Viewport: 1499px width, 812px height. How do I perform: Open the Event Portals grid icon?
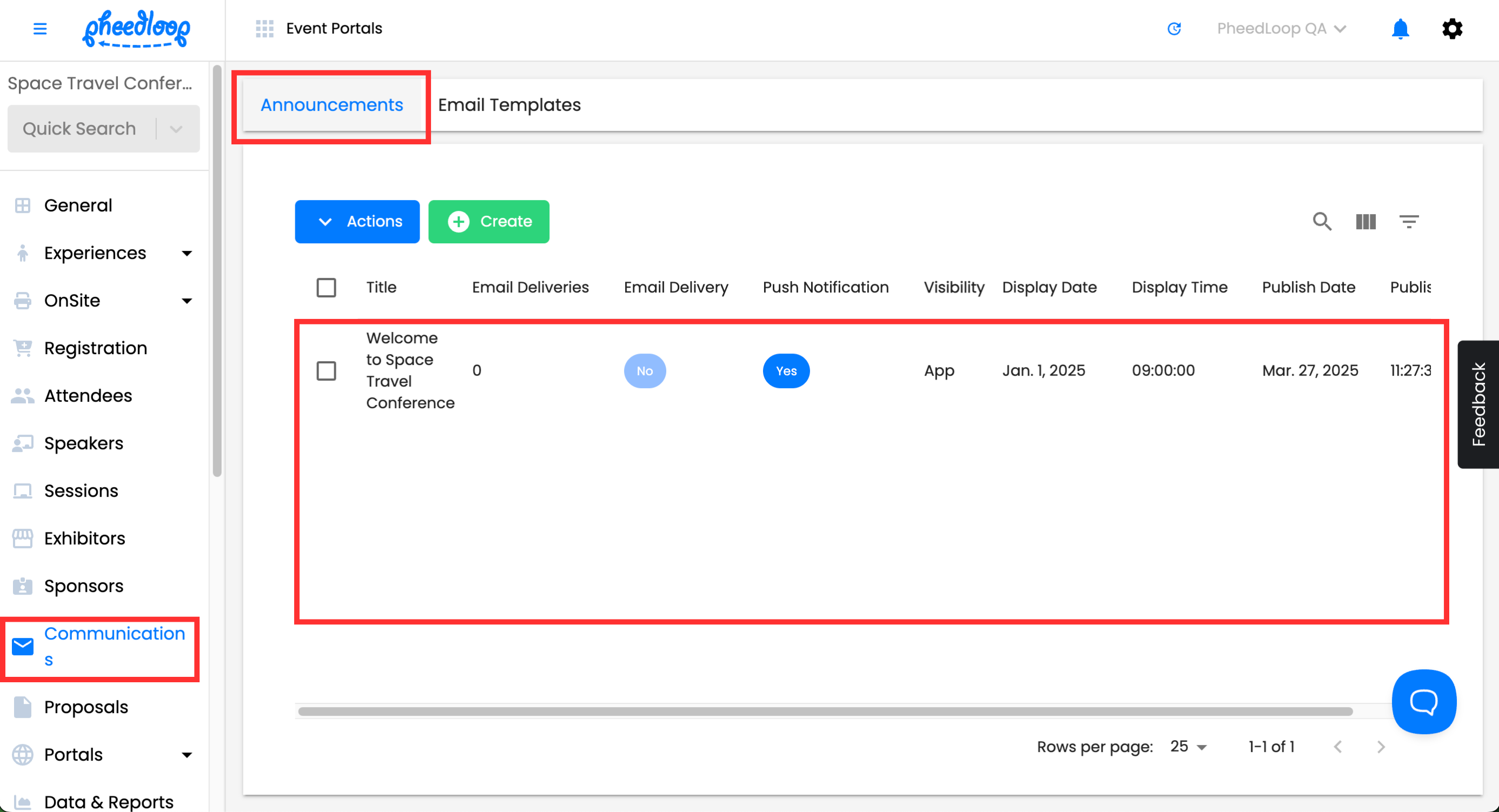click(x=264, y=29)
